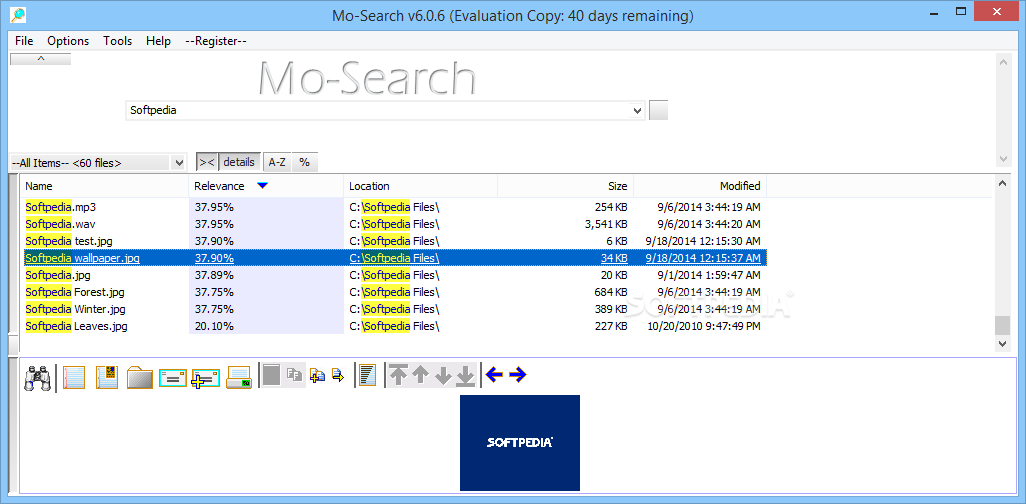Sort by the Name column header
The image size is (1026, 504).
(x=105, y=186)
